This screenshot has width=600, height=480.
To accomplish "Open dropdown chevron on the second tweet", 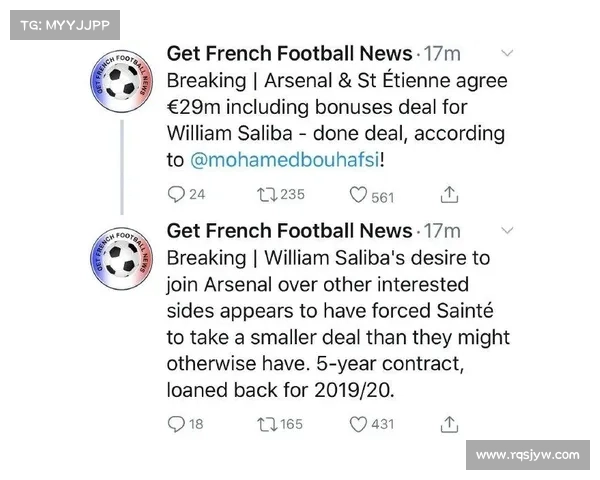I will [x=507, y=230].
